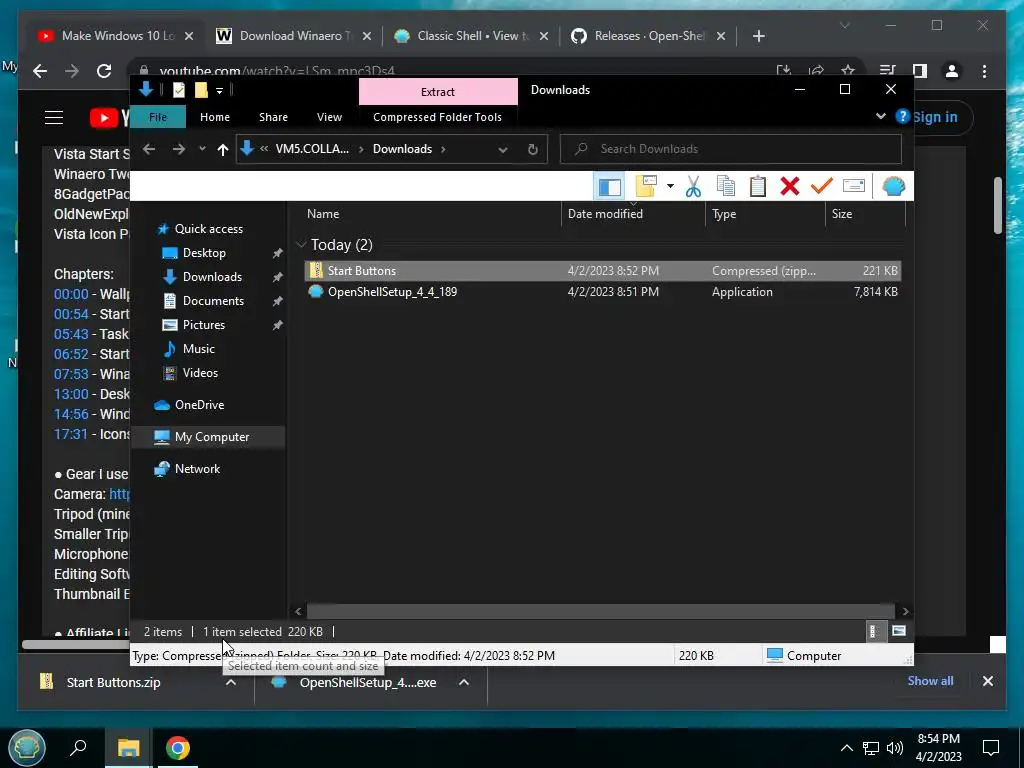Reload the YouTube page in Chrome

(x=104, y=71)
